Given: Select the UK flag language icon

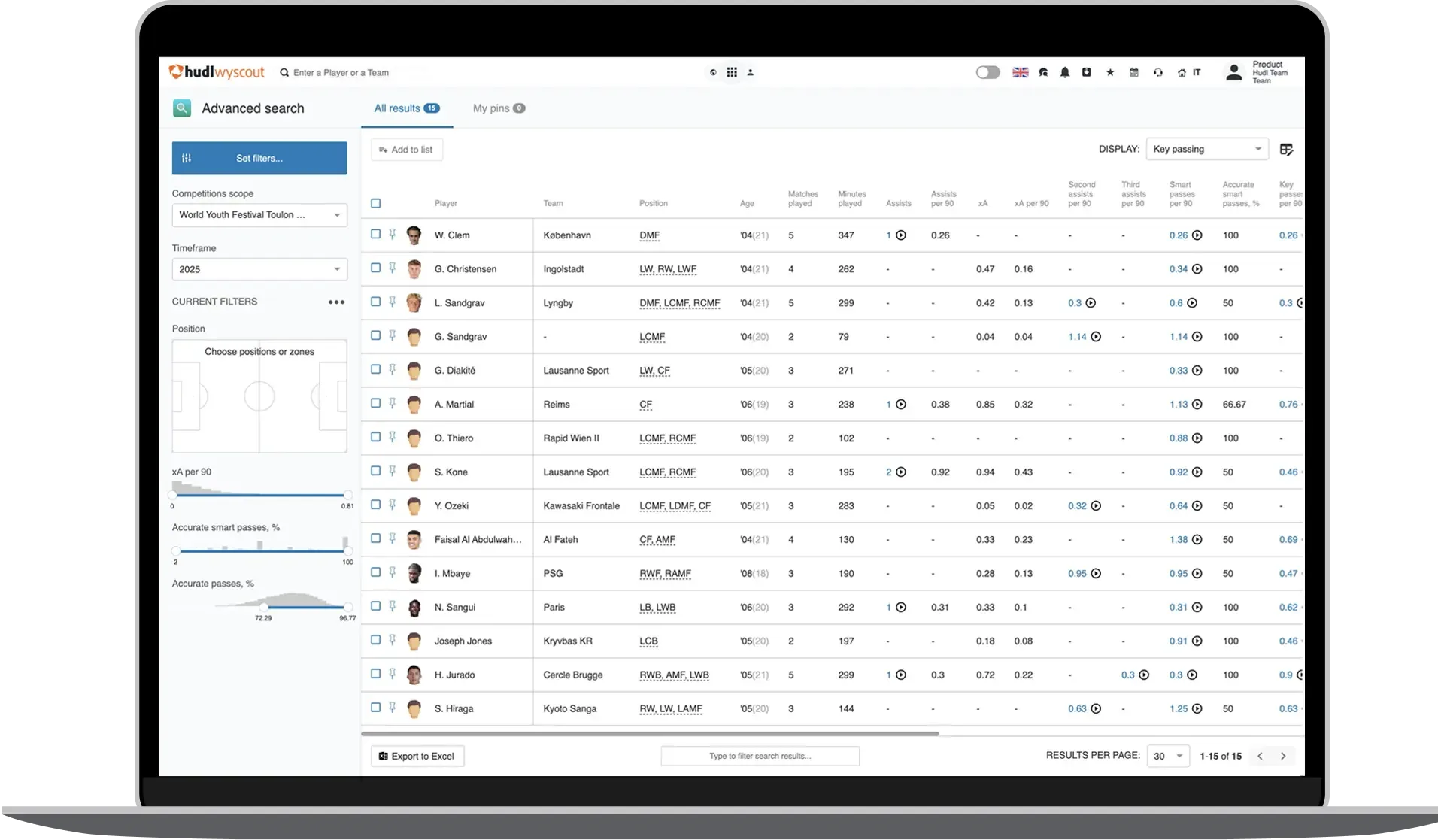Looking at the screenshot, I should [1020, 72].
